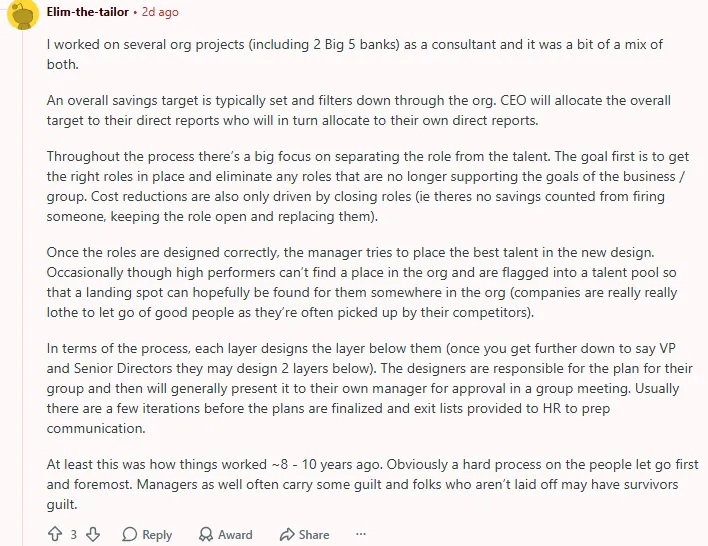Open the three-dot more options menu
This screenshot has height=546, width=708.
pos(360,534)
